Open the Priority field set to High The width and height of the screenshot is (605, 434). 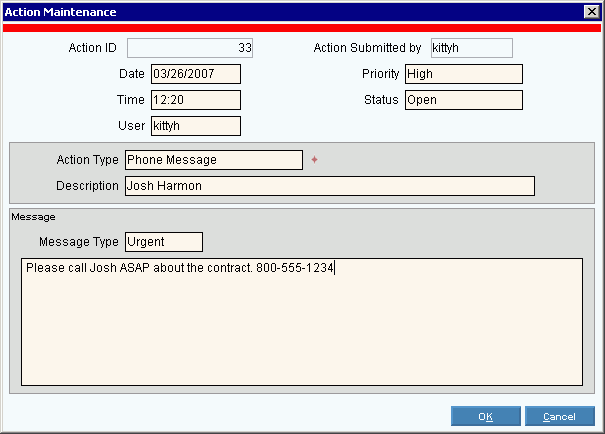(463, 74)
